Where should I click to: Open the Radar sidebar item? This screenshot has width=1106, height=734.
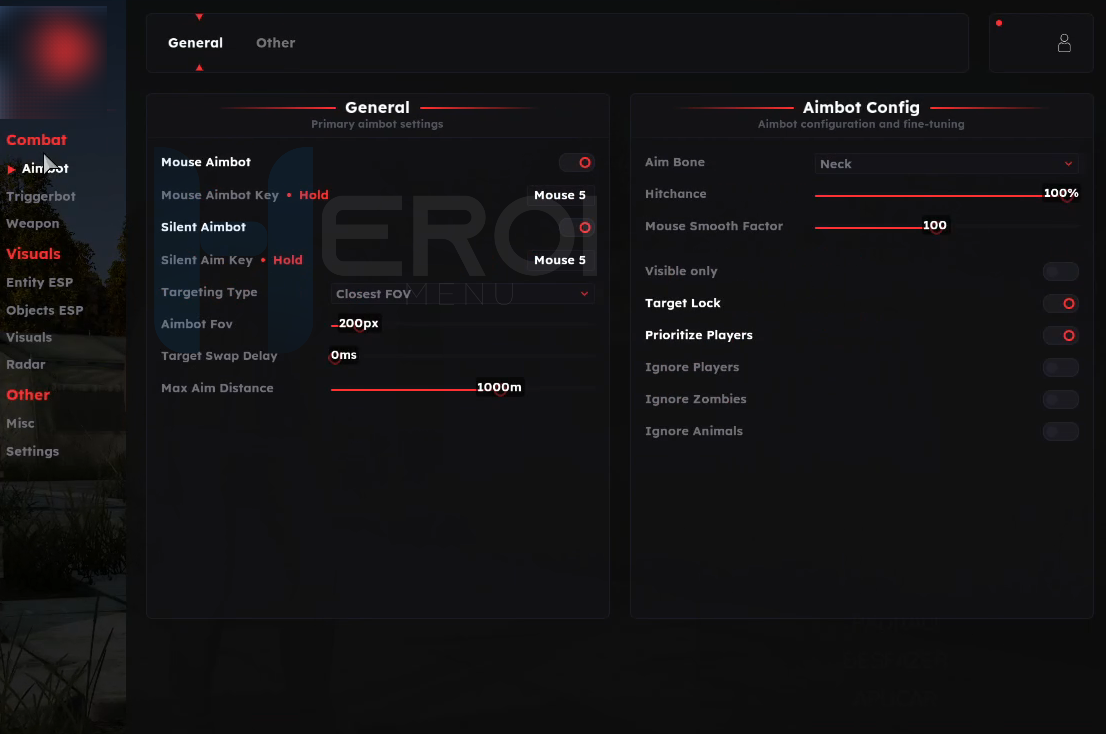(x=26, y=364)
